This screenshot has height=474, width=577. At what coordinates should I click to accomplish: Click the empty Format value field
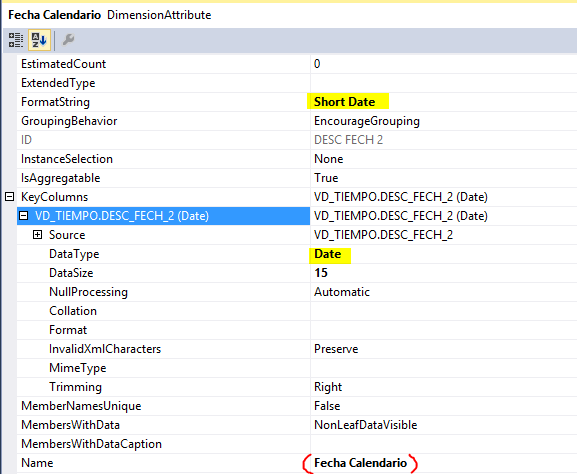444,330
